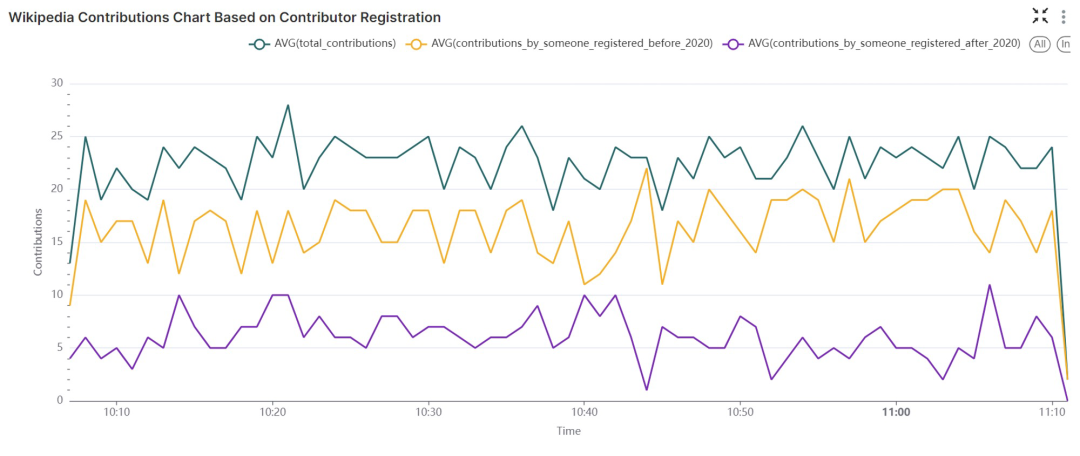This screenshot has height=456, width=1080.
Task: Click the green legend marker icon
Action: pyautogui.click(x=259, y=44)
